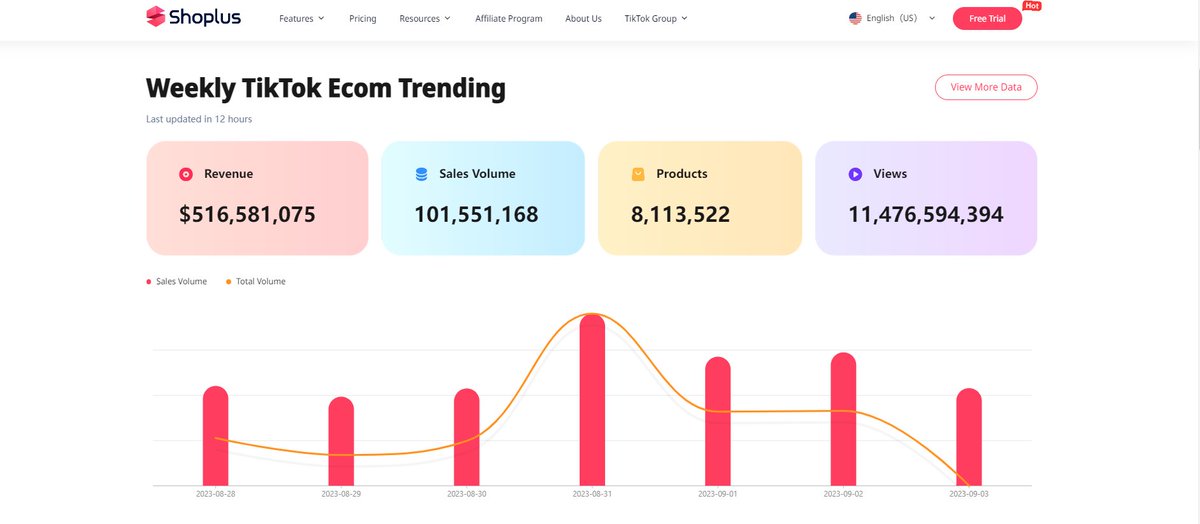Select the 2023-09-02 bar

(x=844, y=419)
